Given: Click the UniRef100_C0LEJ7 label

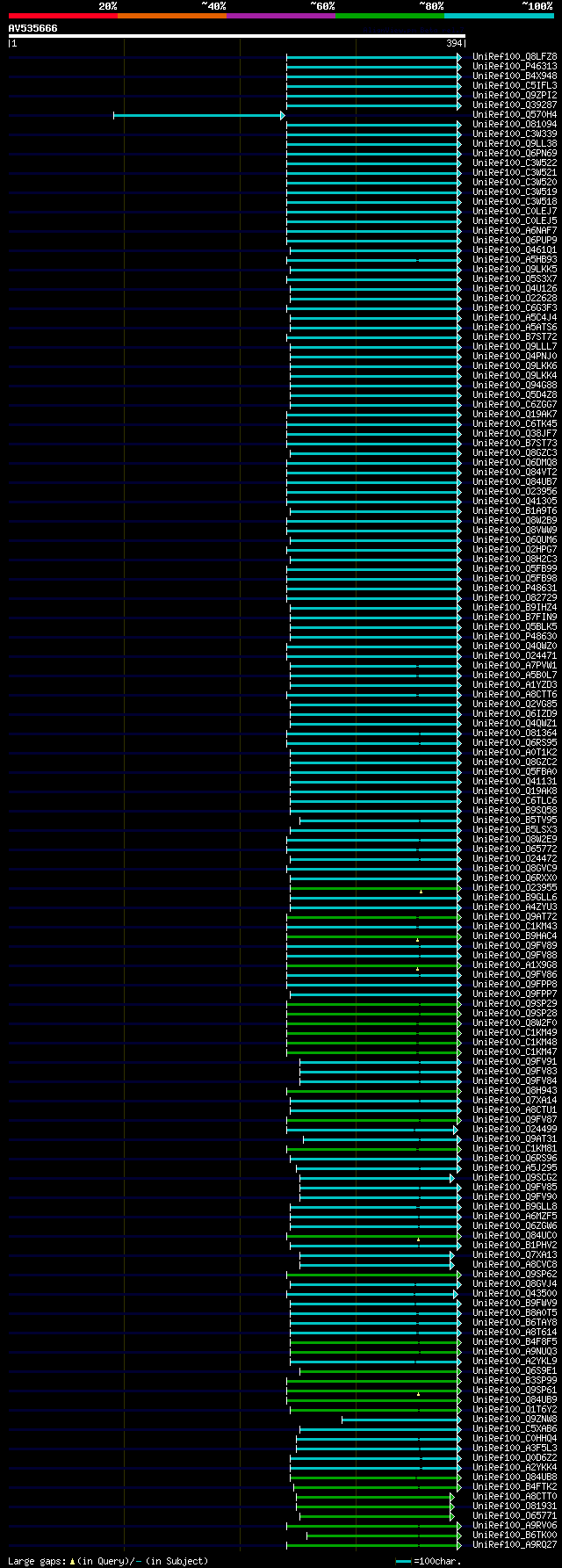Looking at the screenshot, I should [515, 211].
